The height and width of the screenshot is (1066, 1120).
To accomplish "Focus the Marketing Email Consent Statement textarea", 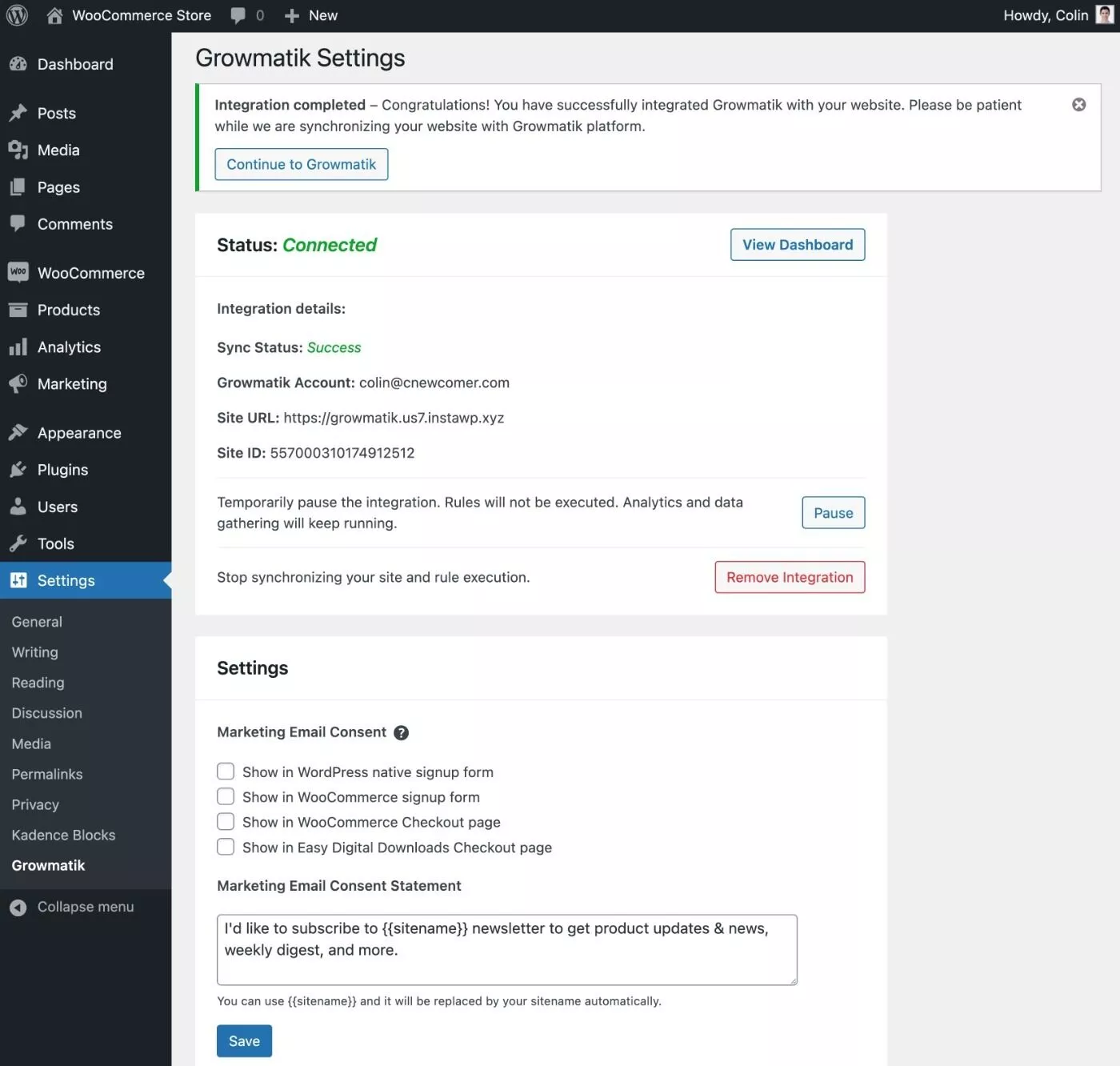I will coord(507,950).
